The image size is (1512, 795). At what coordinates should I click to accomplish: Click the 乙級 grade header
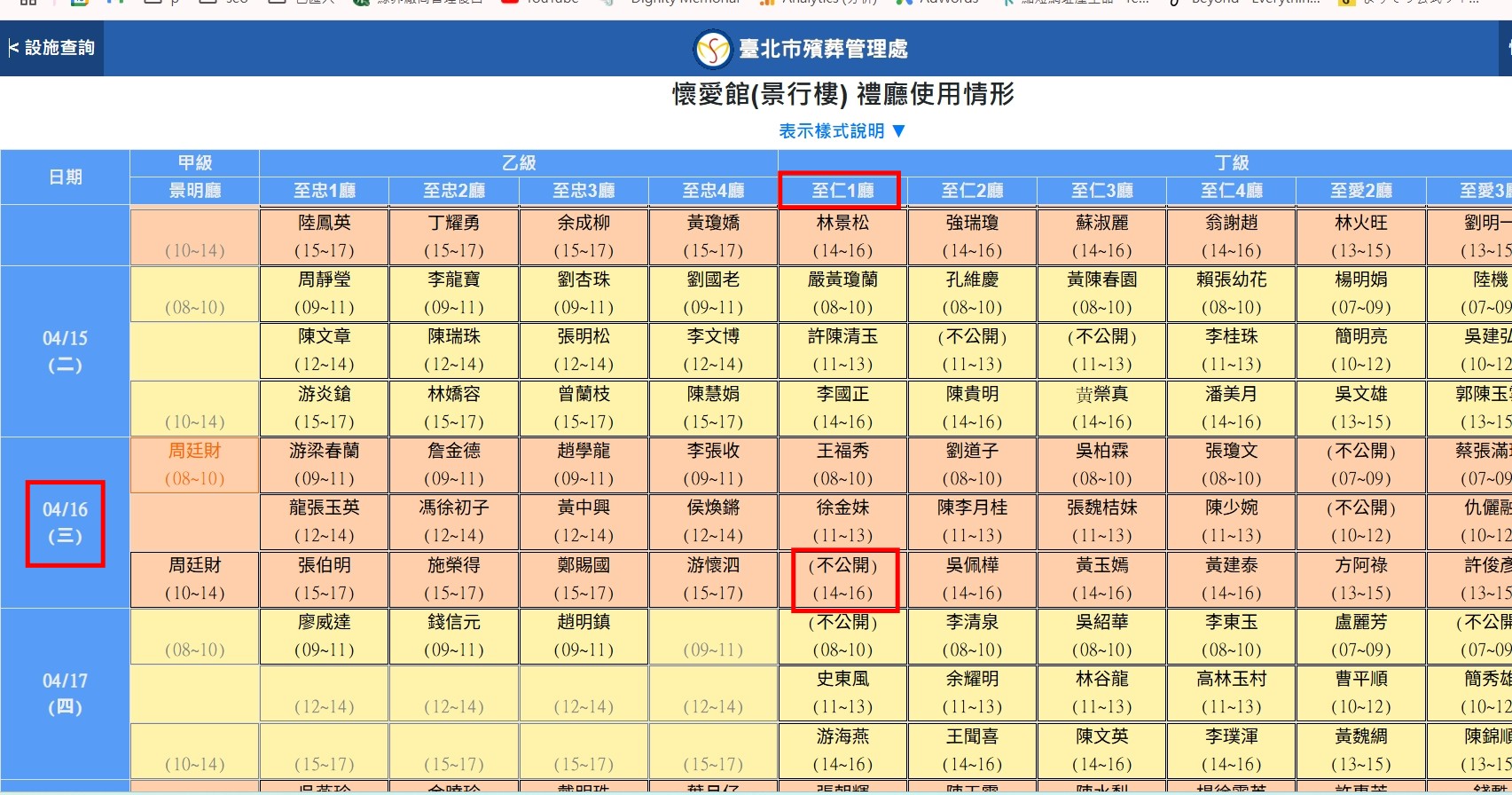coord(519,163)
